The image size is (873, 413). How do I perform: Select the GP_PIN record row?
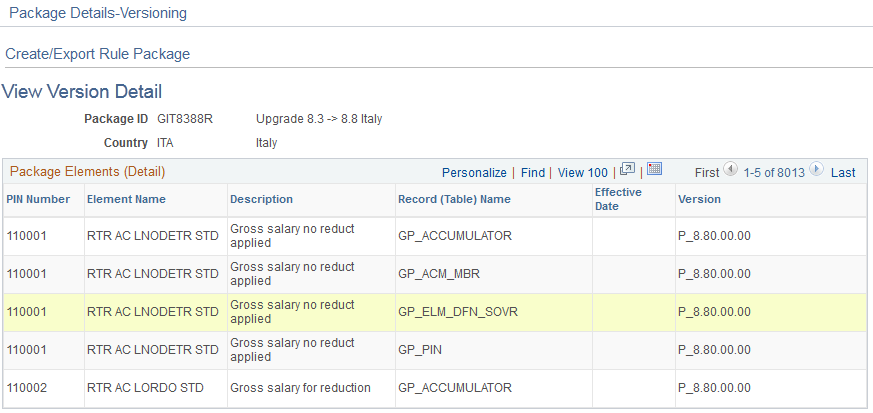tap(436, 350)
